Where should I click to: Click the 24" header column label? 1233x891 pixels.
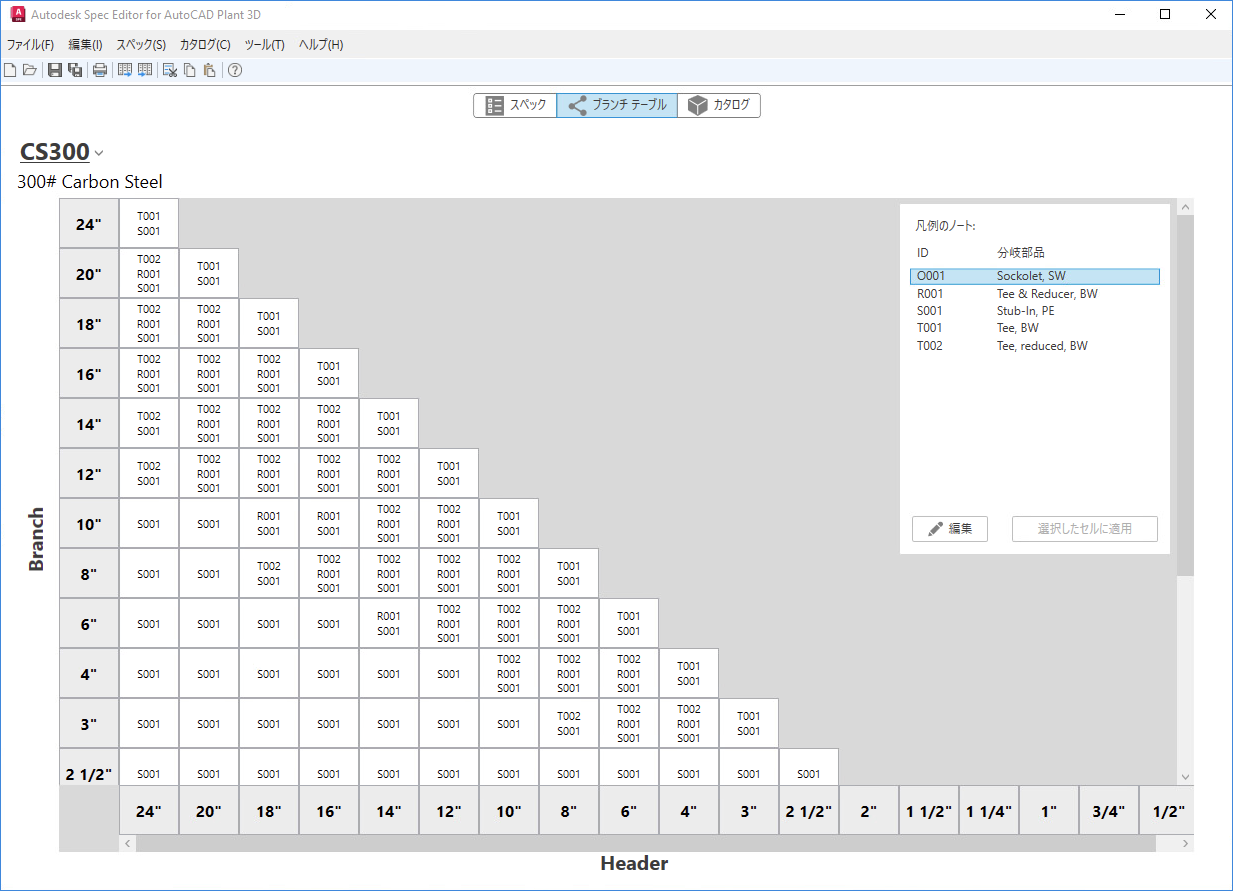(149, 811)
